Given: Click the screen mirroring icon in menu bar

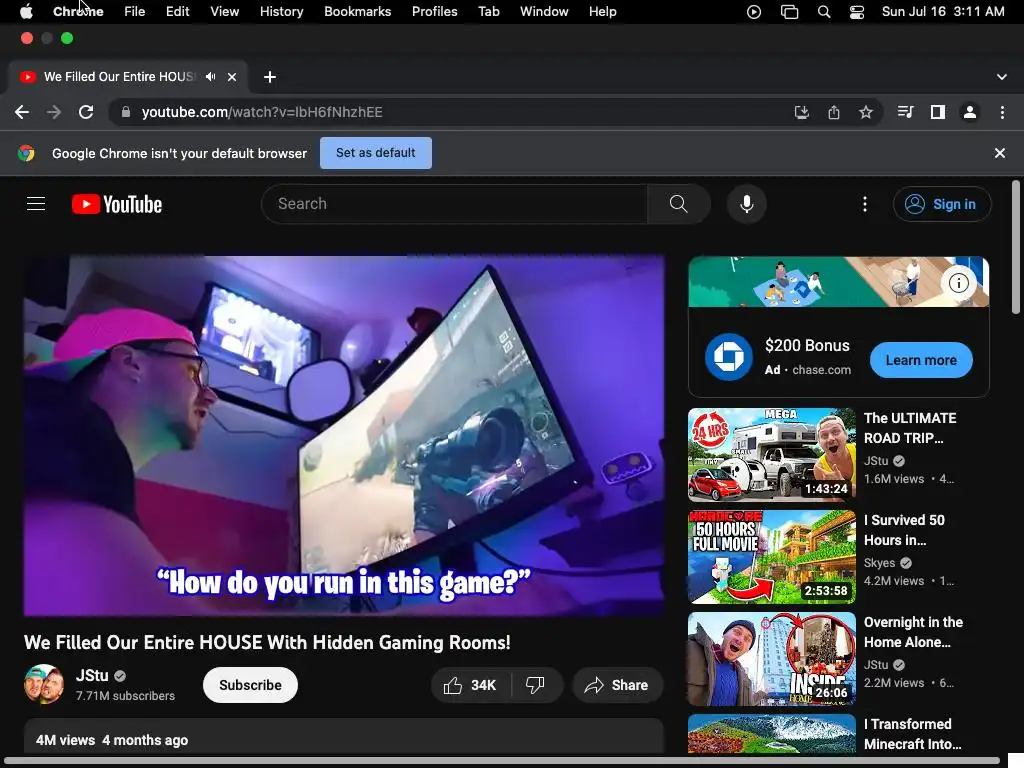Looking at the screenshot, I should pos(789,12).
